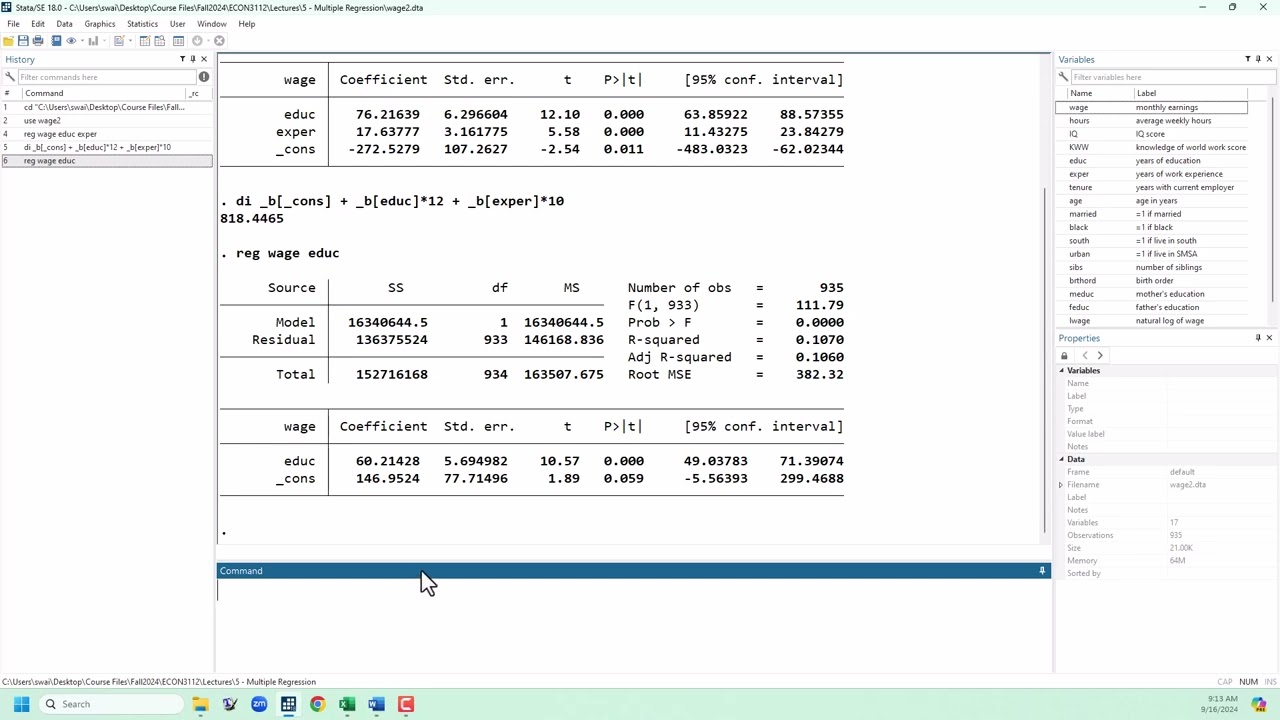The width and height of the screenshot is (1280, 720).
Task: Select the 'hours' variable row
Action: pyautogui.click(x=1152, y=120)
